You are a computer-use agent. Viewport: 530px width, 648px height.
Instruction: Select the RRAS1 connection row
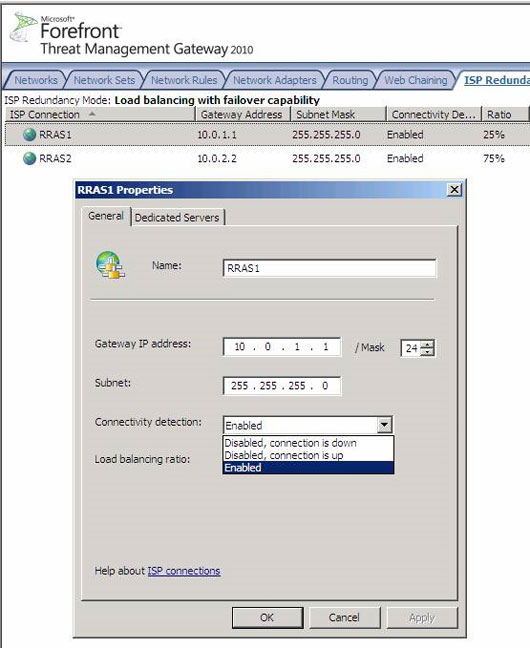[x=267, y=135]
